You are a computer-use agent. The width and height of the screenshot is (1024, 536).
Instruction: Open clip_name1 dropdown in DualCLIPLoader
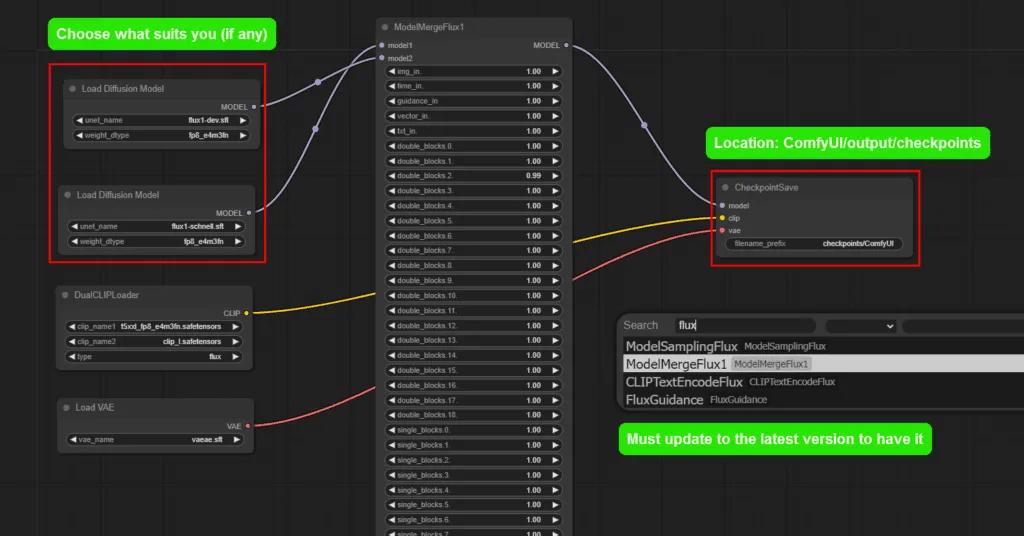coord(153,326)
